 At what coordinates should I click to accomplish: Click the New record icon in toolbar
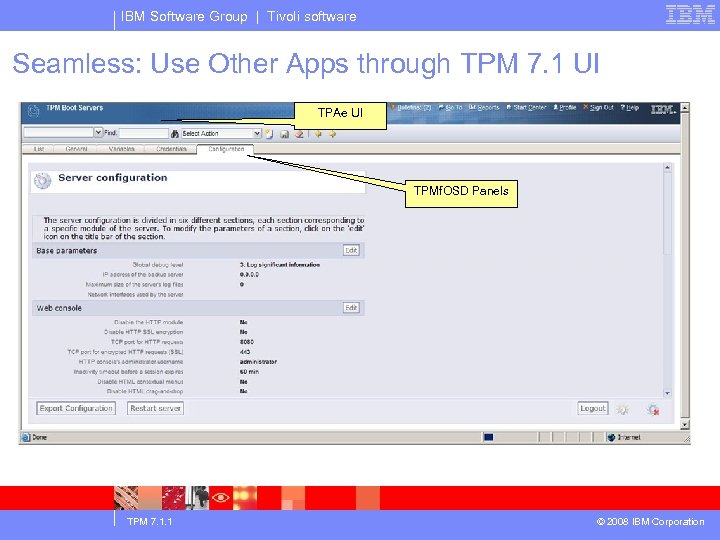click(269, 134)
